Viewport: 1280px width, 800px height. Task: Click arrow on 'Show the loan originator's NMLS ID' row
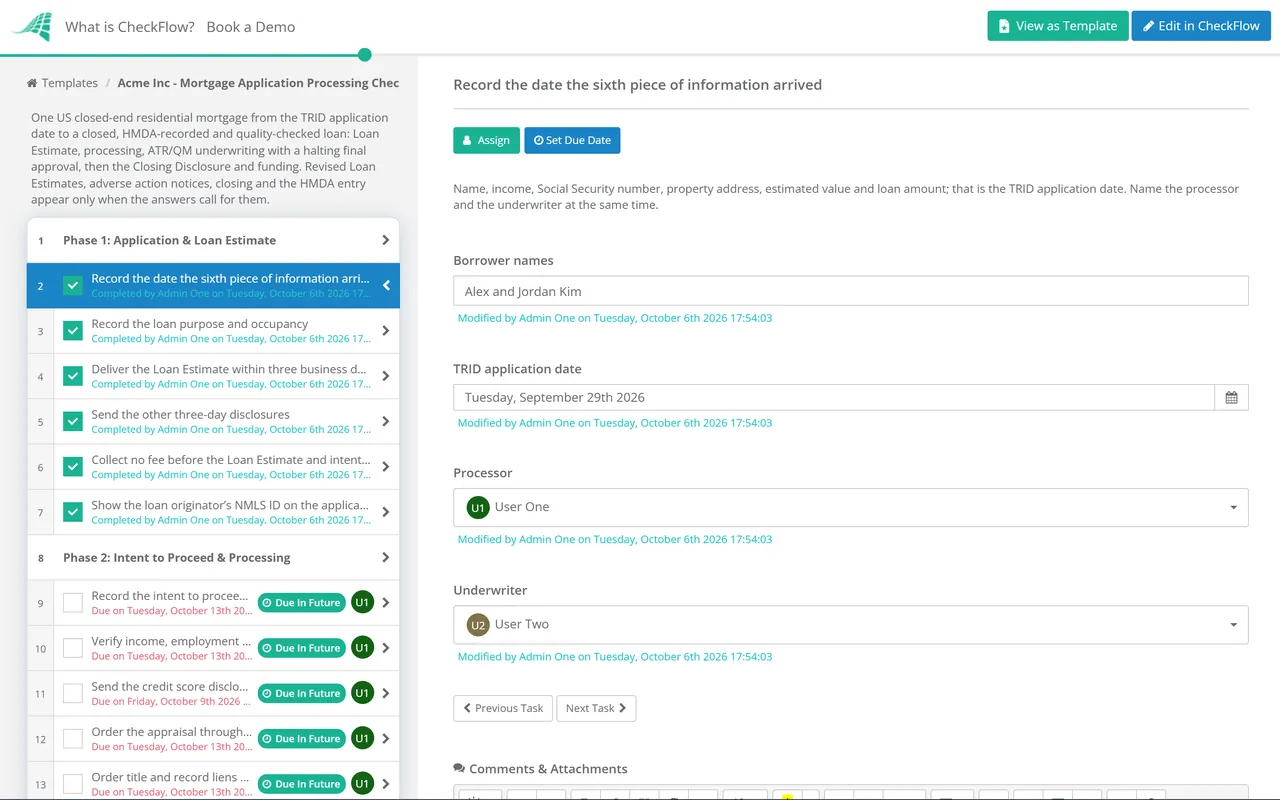pyautogui.click(x=386, y=512)
